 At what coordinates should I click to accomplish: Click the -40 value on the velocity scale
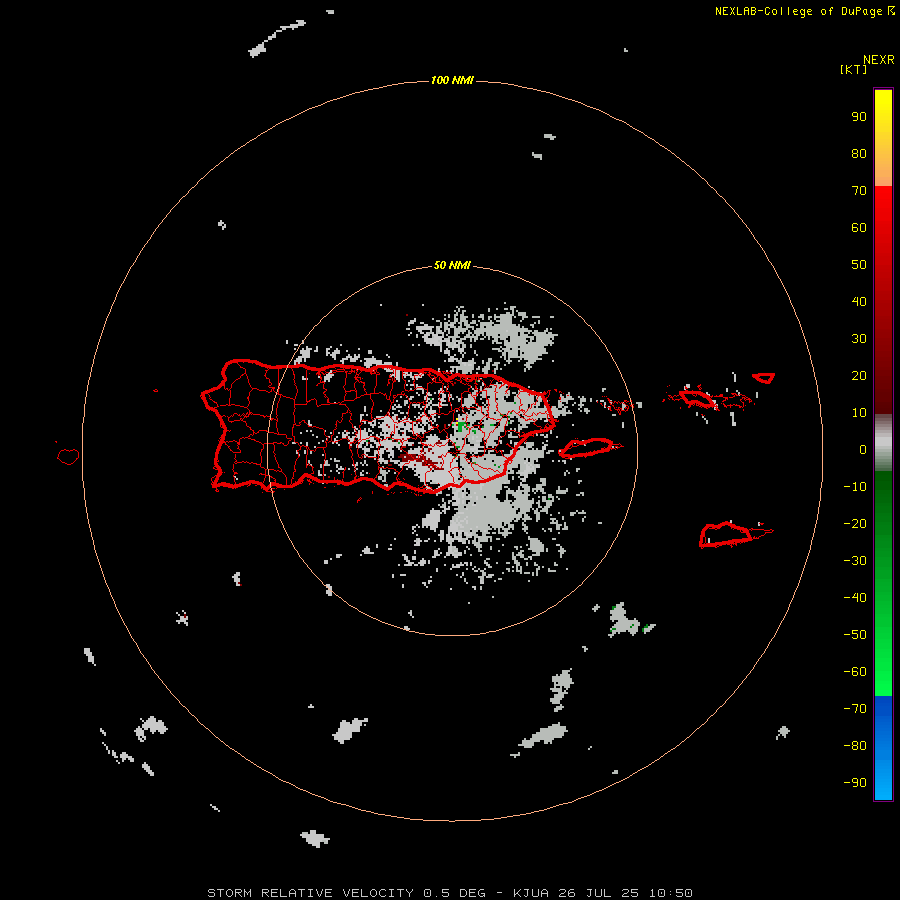pos(855,598)
